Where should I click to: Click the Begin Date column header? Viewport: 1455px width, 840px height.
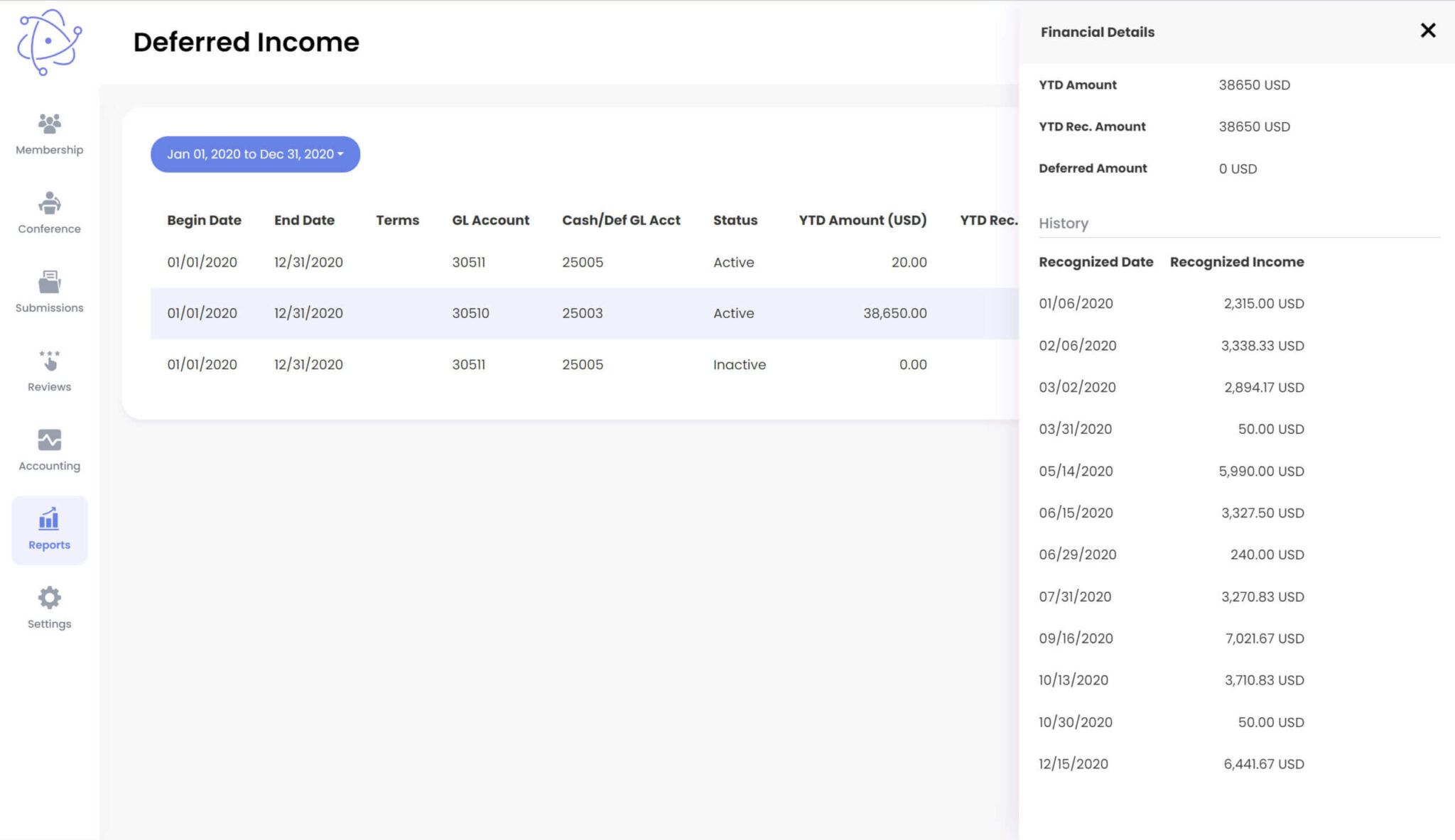pyautogui.click(x=204, y=220)
